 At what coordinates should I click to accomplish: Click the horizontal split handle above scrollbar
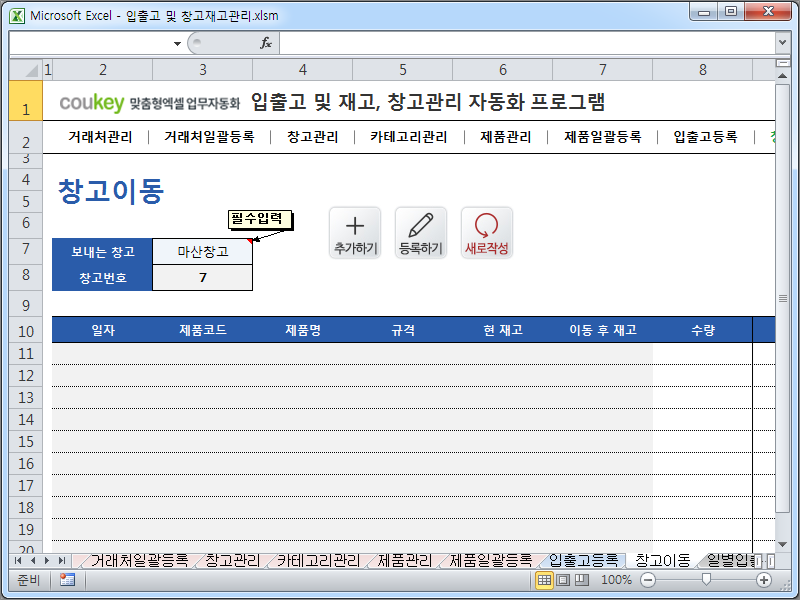point(782,63)
